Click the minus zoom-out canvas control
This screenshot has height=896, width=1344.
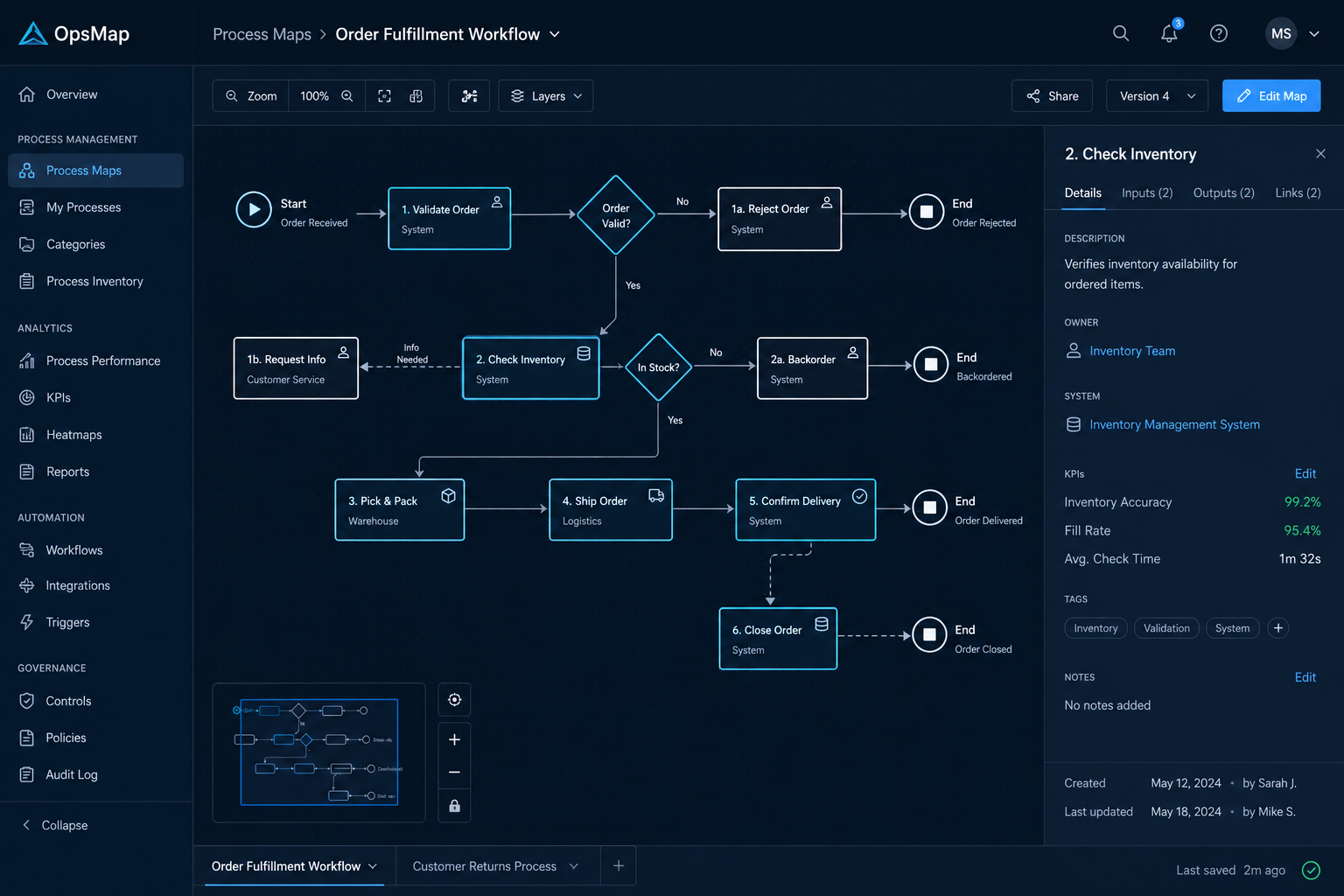[x=454, y=772]
